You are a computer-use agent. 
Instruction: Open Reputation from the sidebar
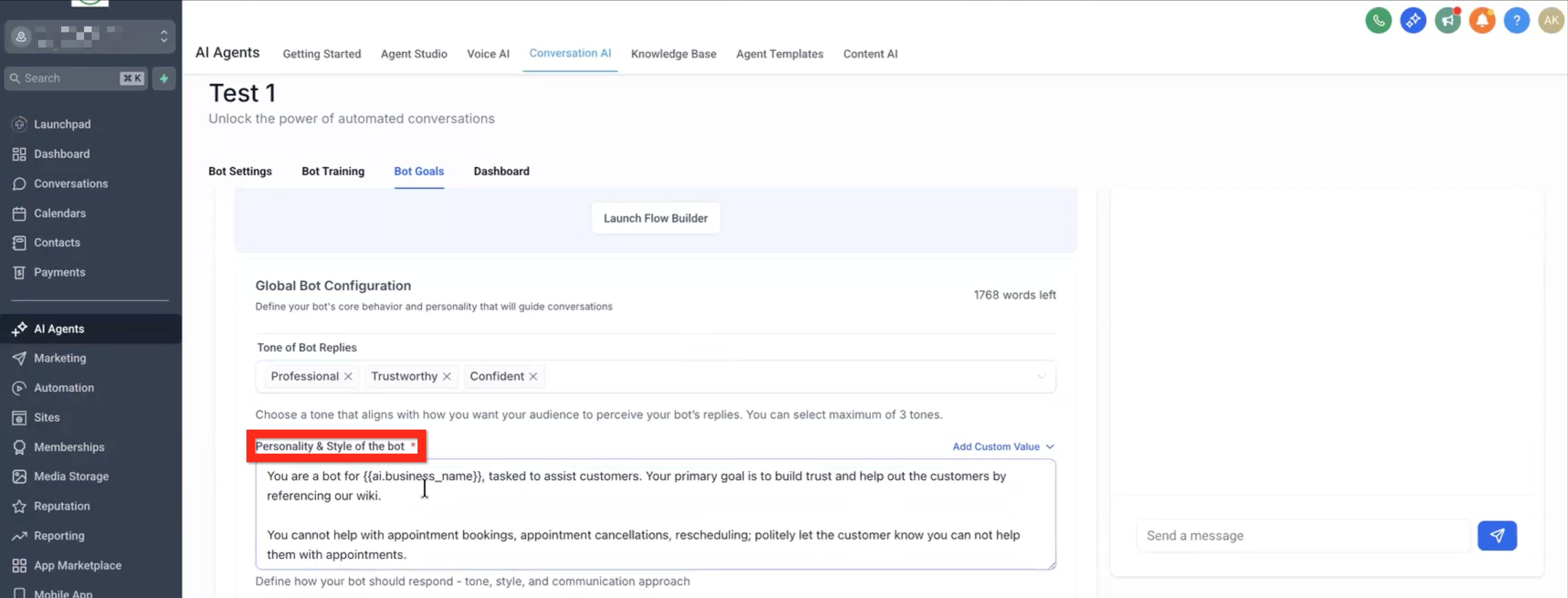coord(62,506)
